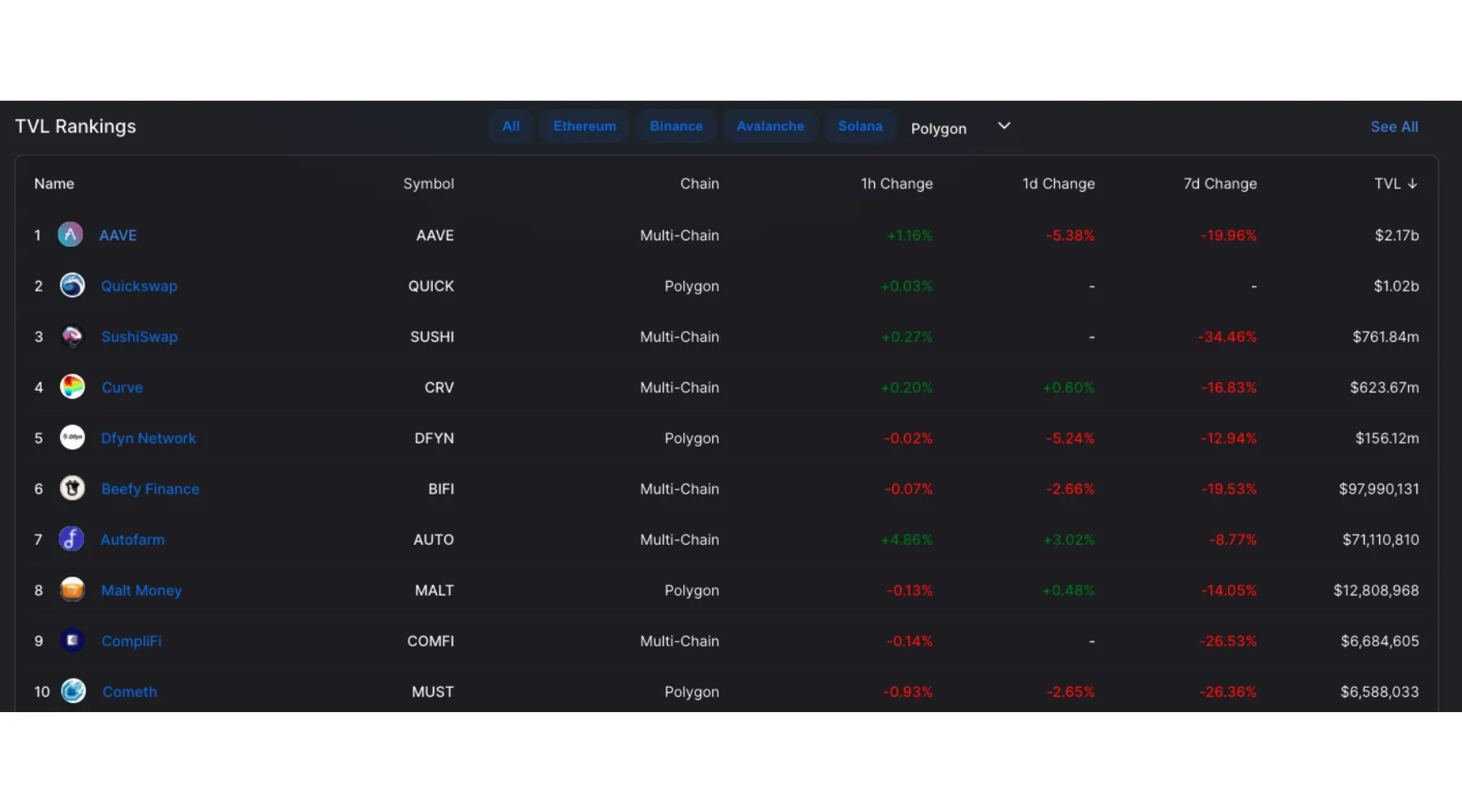Filter rankings by Binance chain

[676, 127]
